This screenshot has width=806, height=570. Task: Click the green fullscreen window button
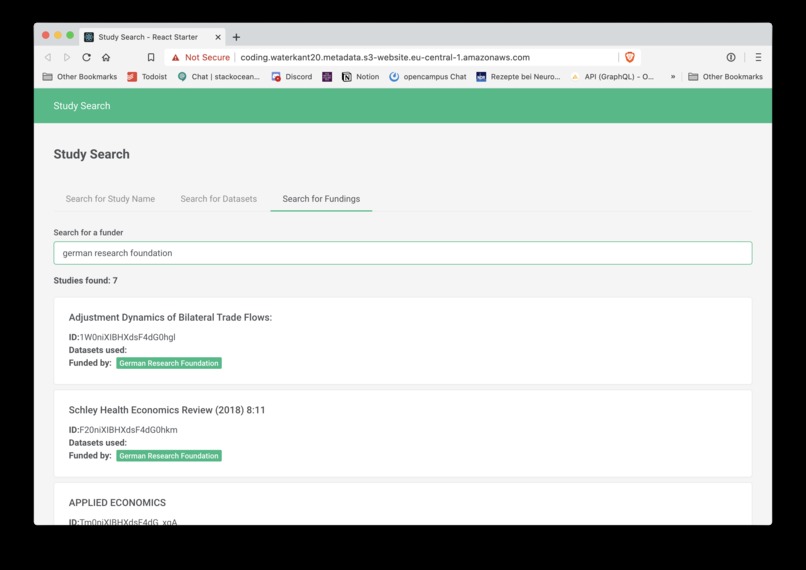pos(70,35)
